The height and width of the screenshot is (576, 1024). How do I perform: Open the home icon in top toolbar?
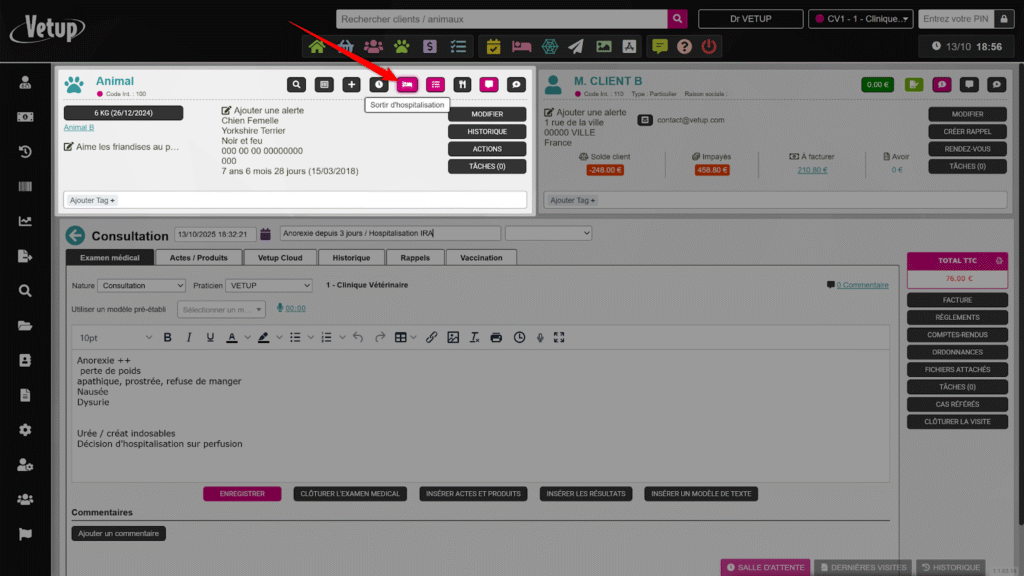317,46
